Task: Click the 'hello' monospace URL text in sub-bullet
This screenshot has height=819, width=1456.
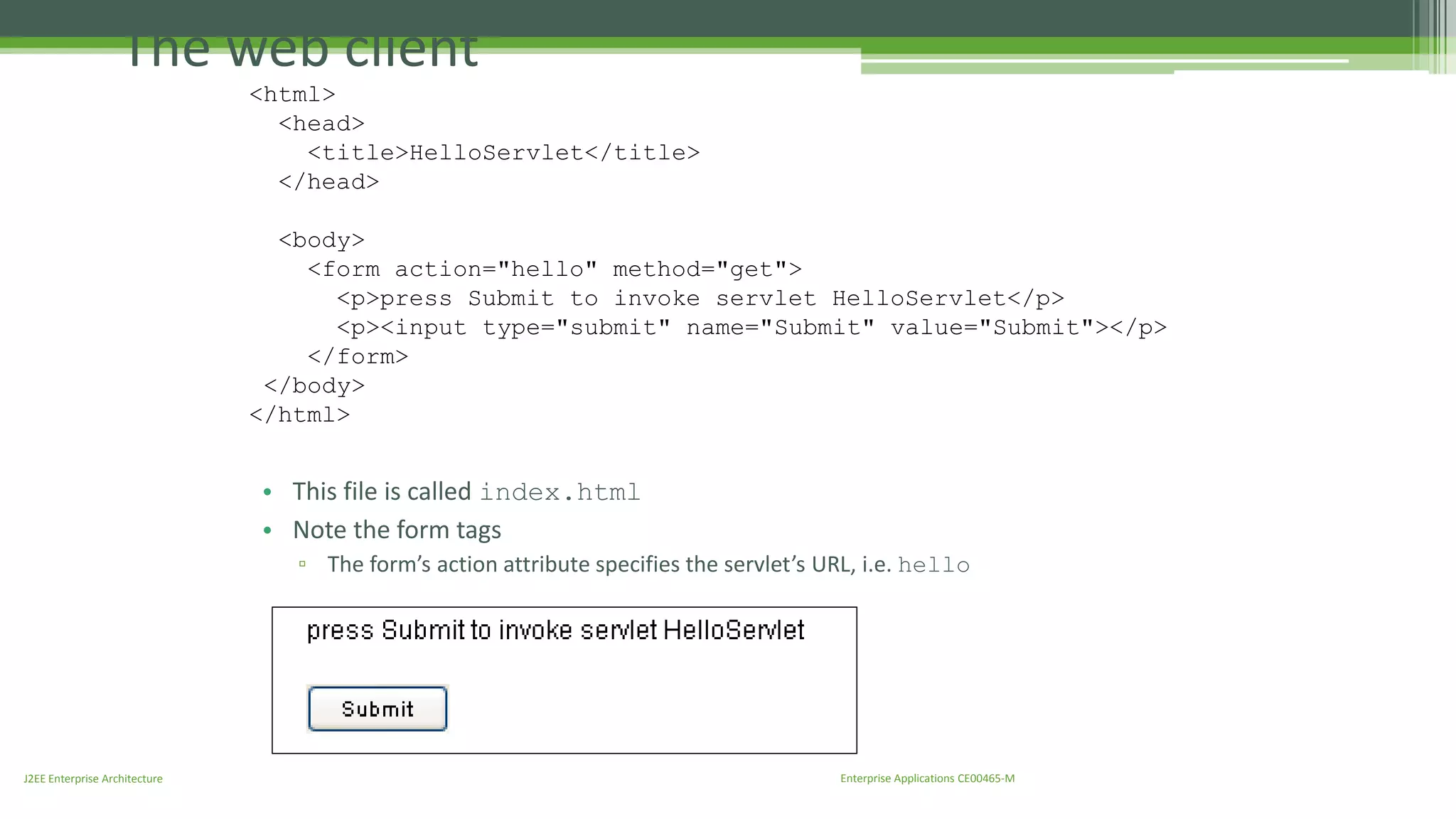Action: coord(933,565)
